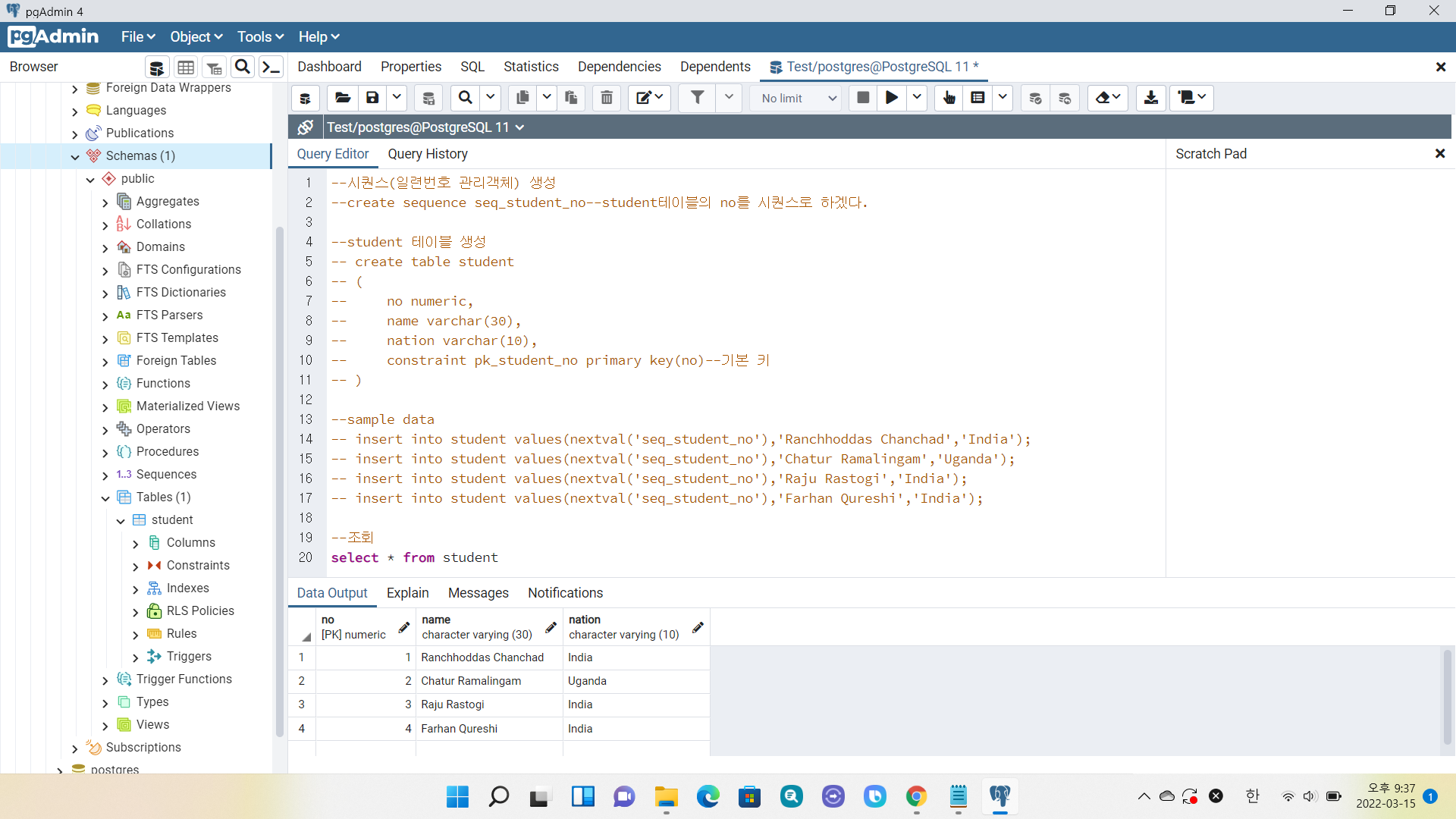Click the edit pencil on name column

(x=551, y=627)
